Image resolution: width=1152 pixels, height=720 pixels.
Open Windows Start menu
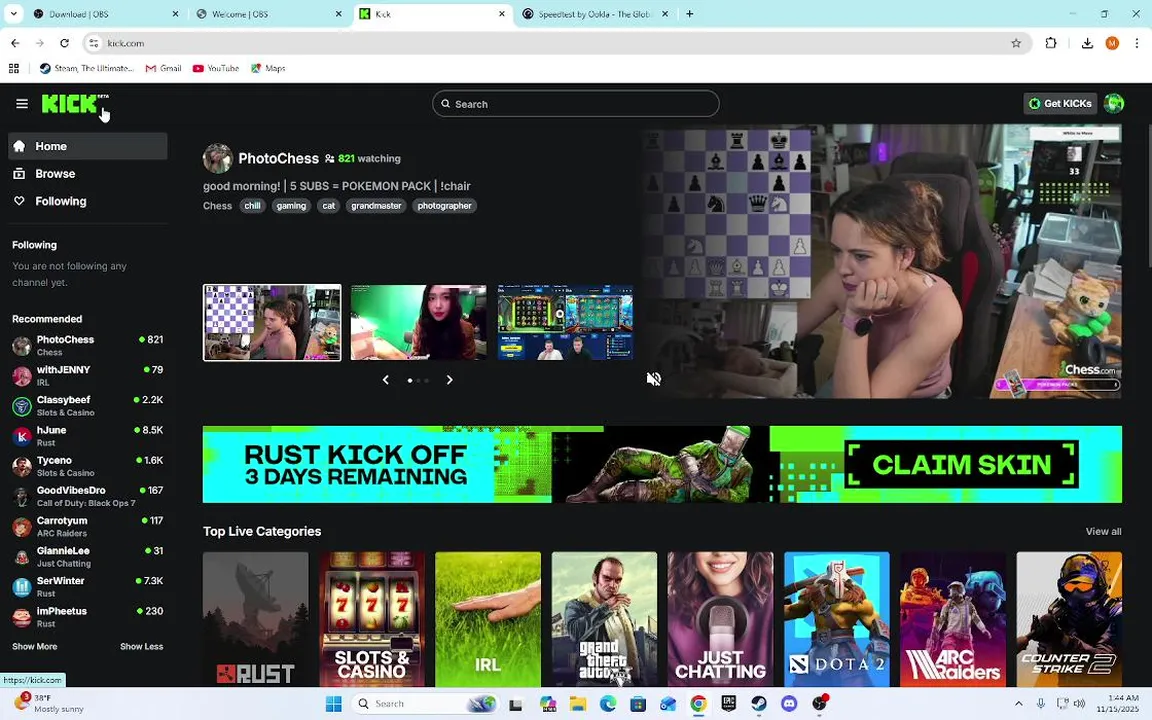click(x=334, y=704)
